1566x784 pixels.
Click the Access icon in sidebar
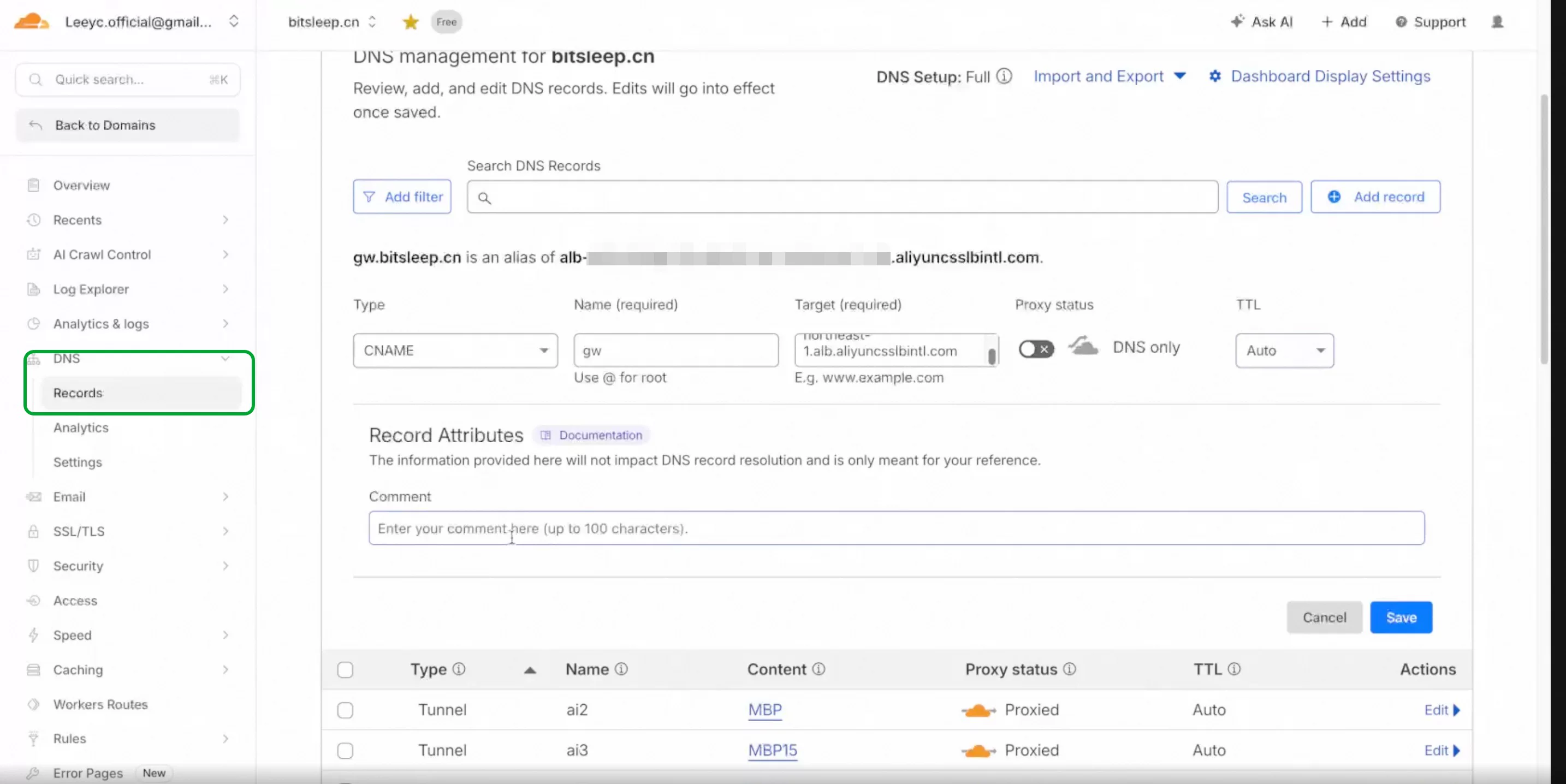click(34, 601)
